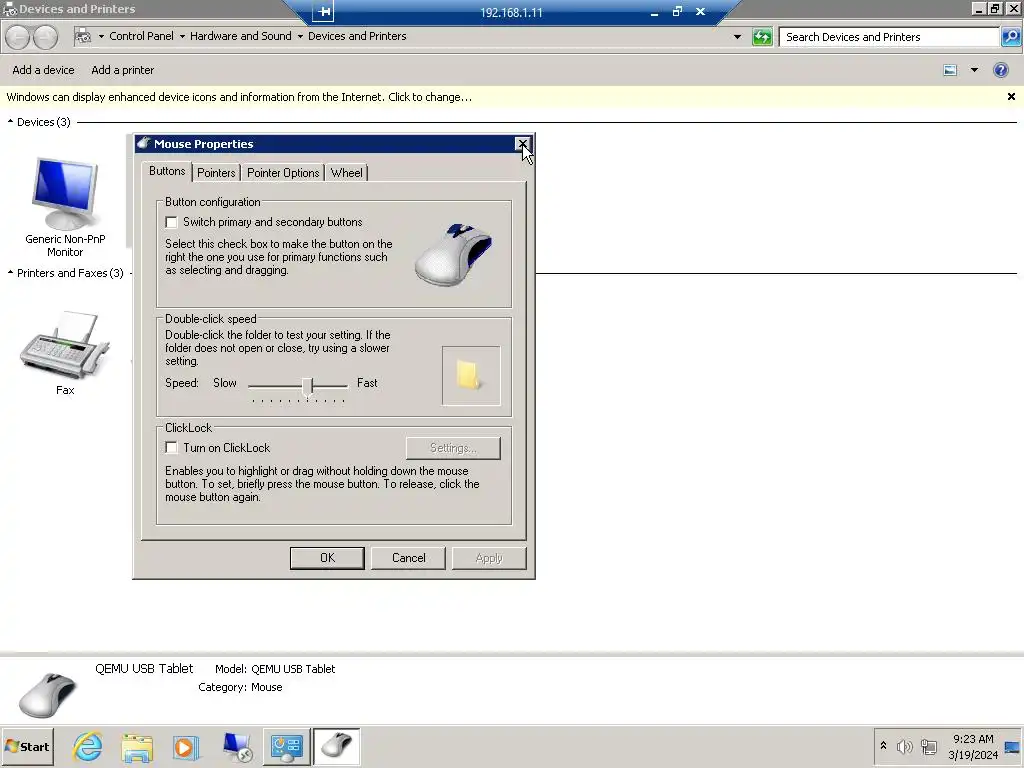Click the Forward navigation arrow
Viewport: 1024px width, 768px height.
tap(45, 37)
